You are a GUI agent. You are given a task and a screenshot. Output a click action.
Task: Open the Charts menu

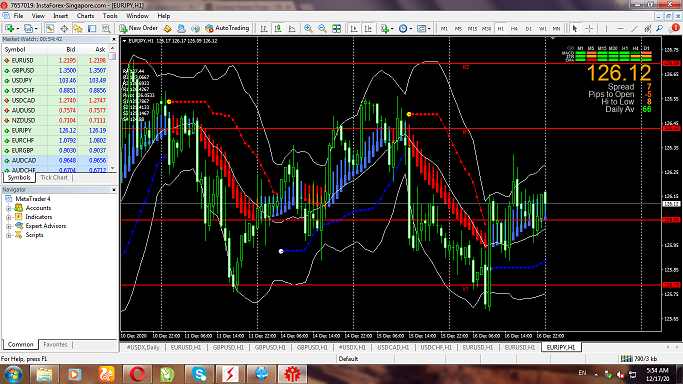tap(85, 16)
